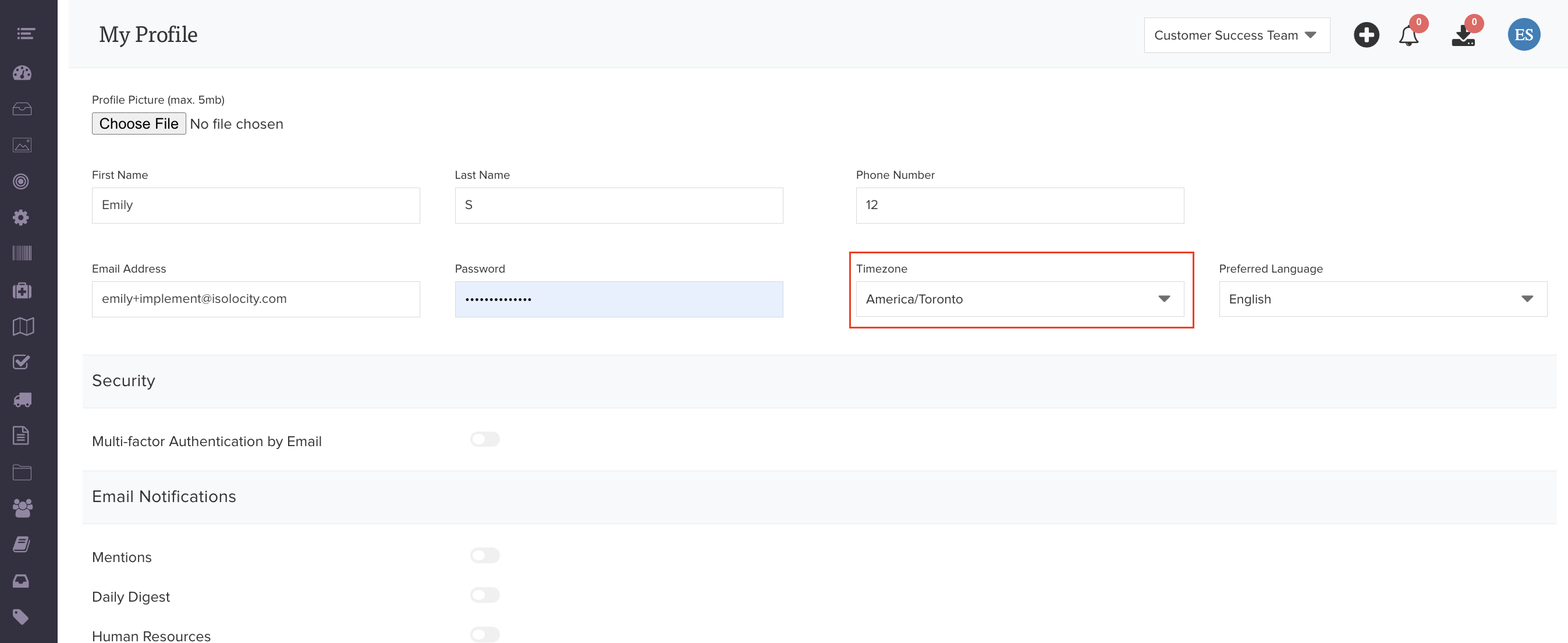
Task: Open the Timezone dropdown
Action: click(x=1020, y=299)
